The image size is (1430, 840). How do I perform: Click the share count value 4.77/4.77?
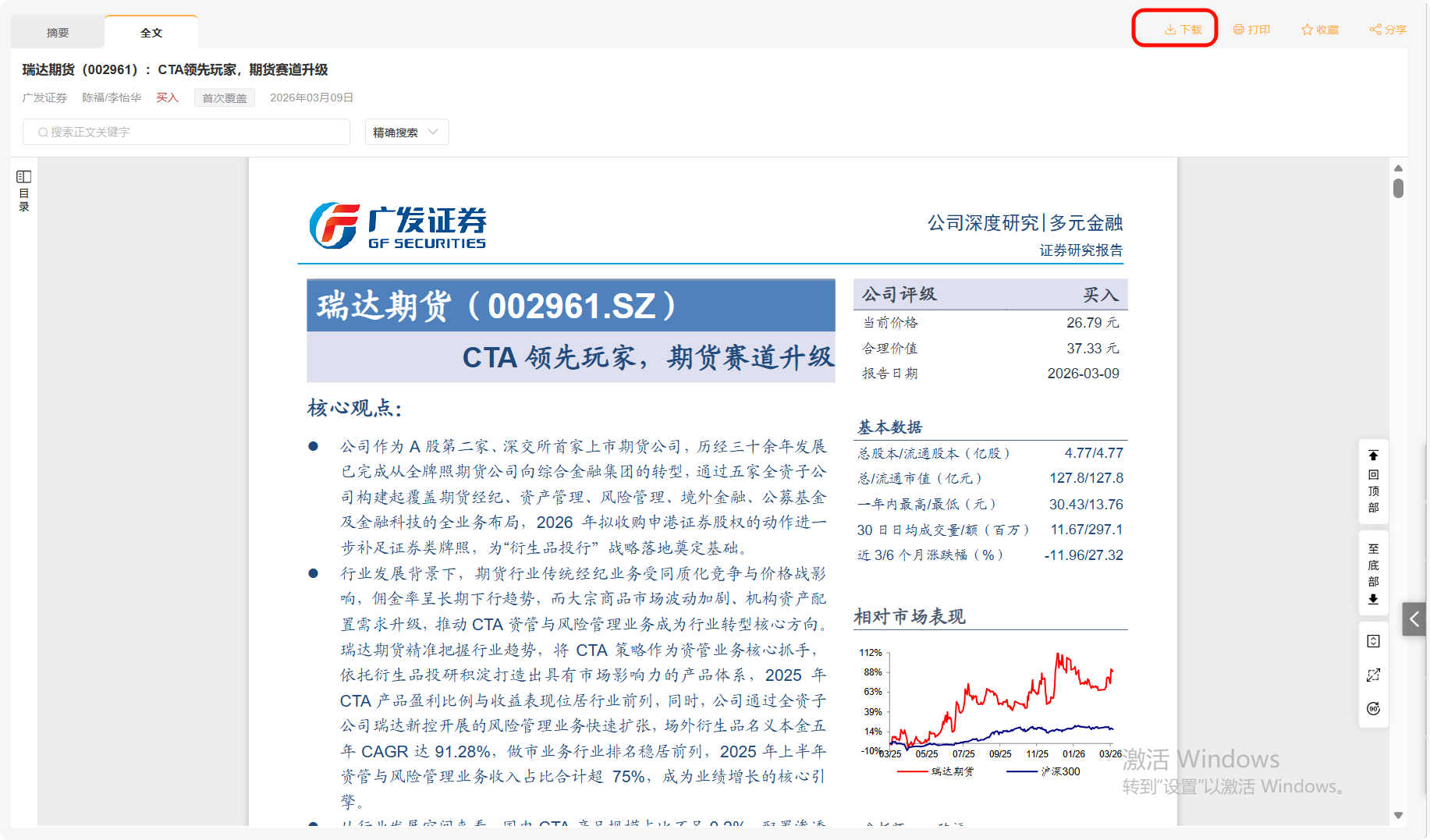click(x=1095, y=453)
